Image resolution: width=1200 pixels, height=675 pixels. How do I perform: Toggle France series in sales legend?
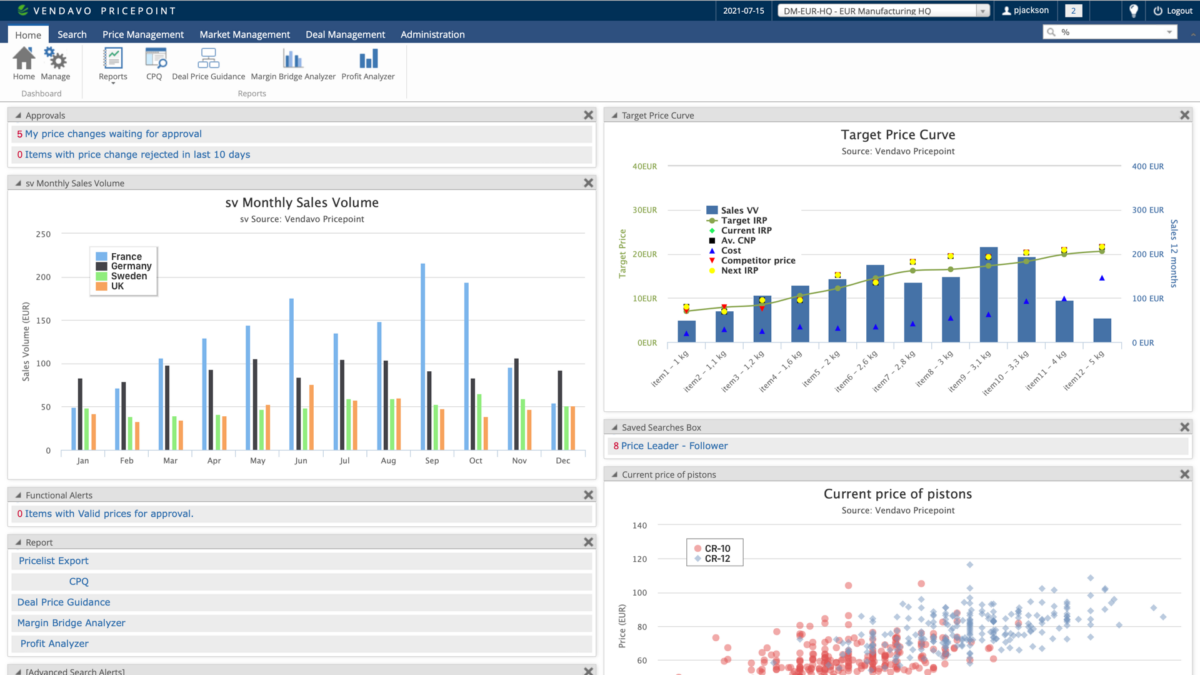(x=125, y=257)
